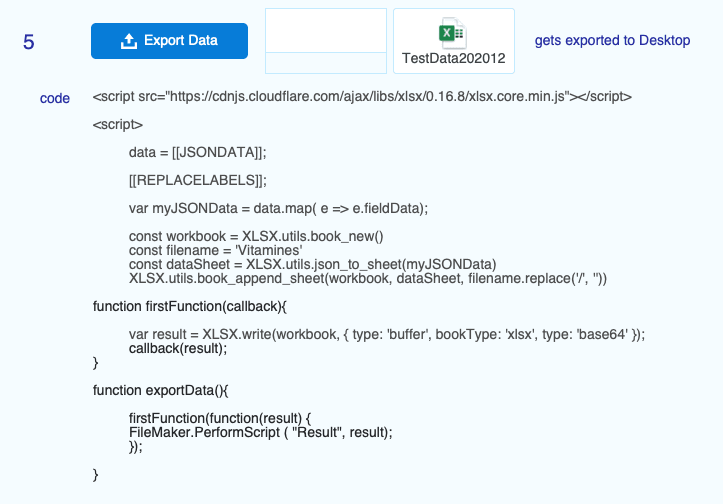Click the 'data = [[JSONDATA]];' line

click(197, 153)
